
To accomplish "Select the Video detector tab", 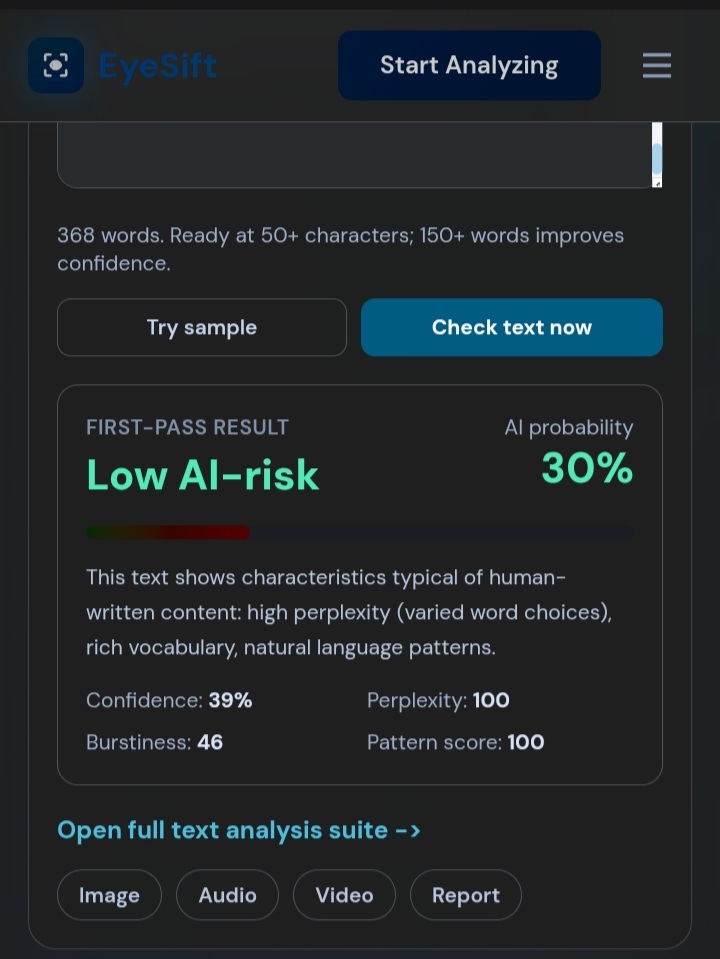I will (344, 895).
